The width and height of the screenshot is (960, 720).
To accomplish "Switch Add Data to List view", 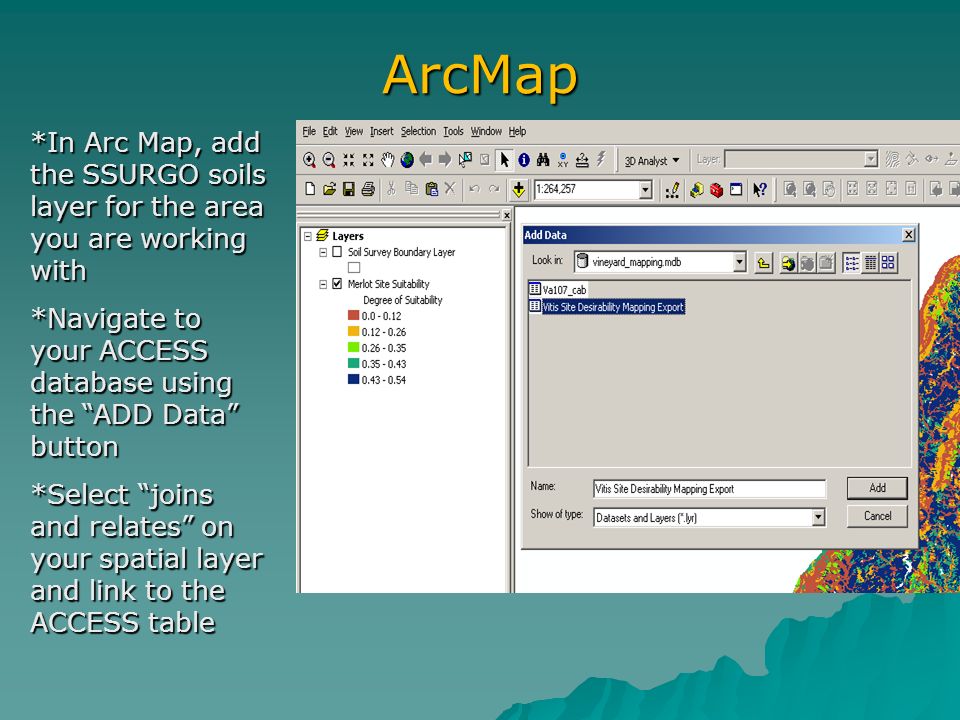I will (x=851, y=263).
